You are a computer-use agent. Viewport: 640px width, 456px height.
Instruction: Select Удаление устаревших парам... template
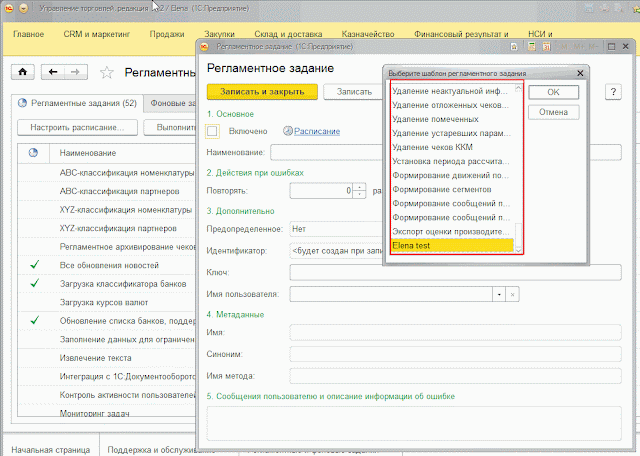click(x=452, y=133)
